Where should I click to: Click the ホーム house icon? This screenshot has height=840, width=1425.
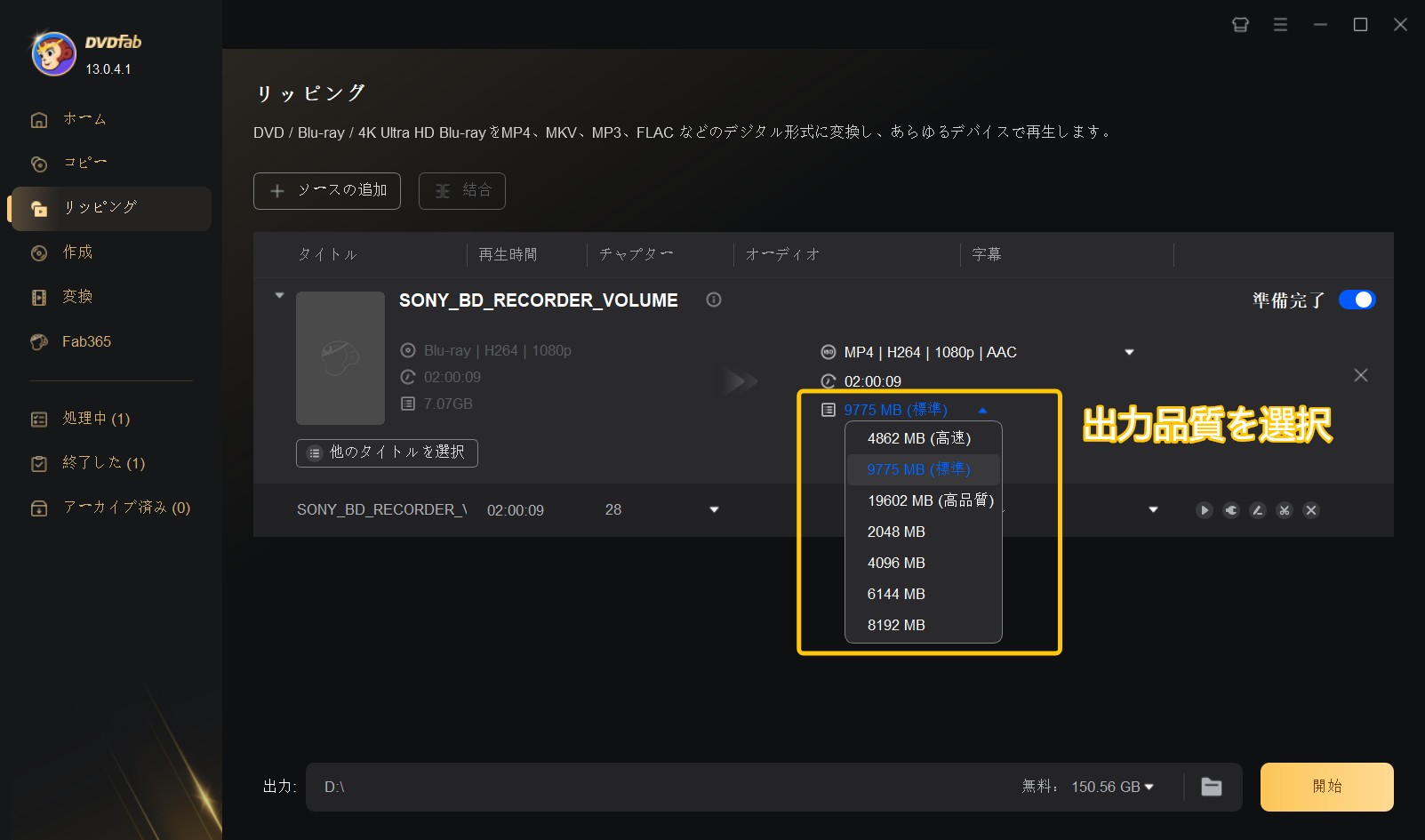pyautogui.click(x=39, y=120)
